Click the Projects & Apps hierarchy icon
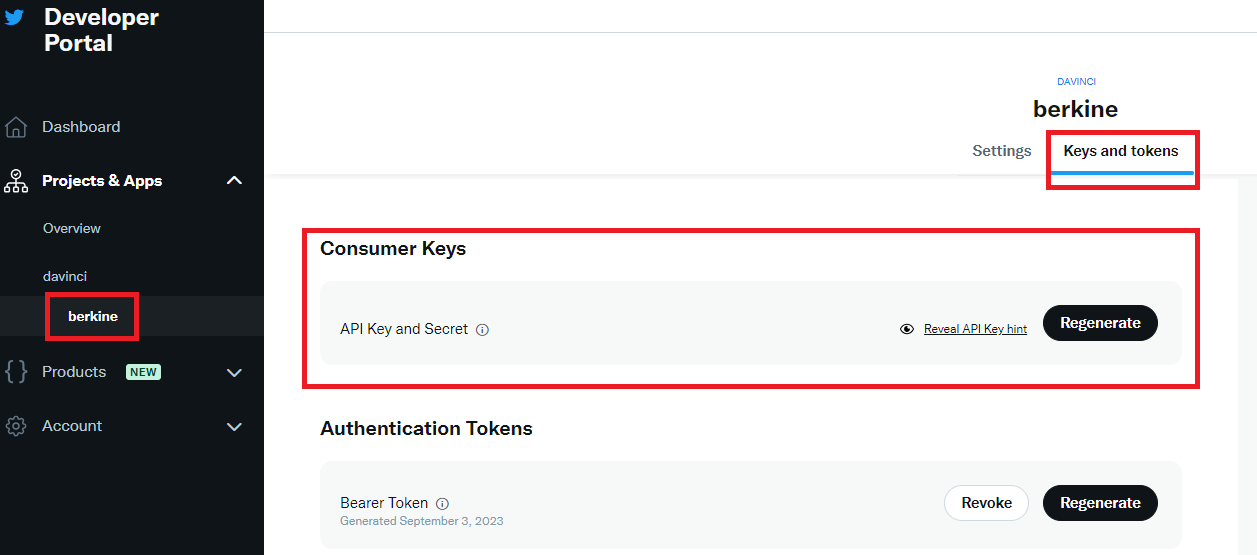 16,181
